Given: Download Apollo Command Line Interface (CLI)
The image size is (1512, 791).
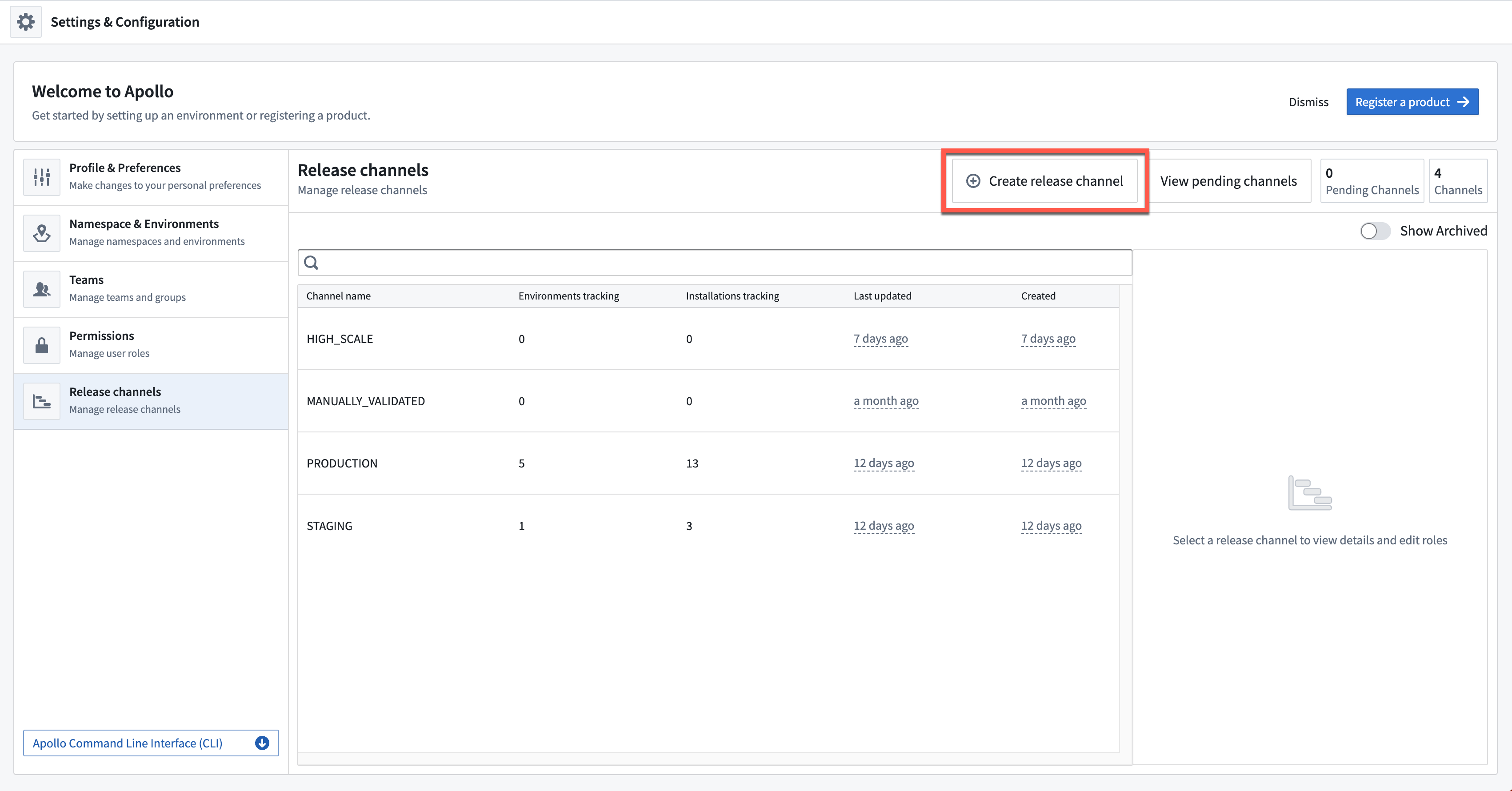Looking at the screenshot, I should 151,743.
